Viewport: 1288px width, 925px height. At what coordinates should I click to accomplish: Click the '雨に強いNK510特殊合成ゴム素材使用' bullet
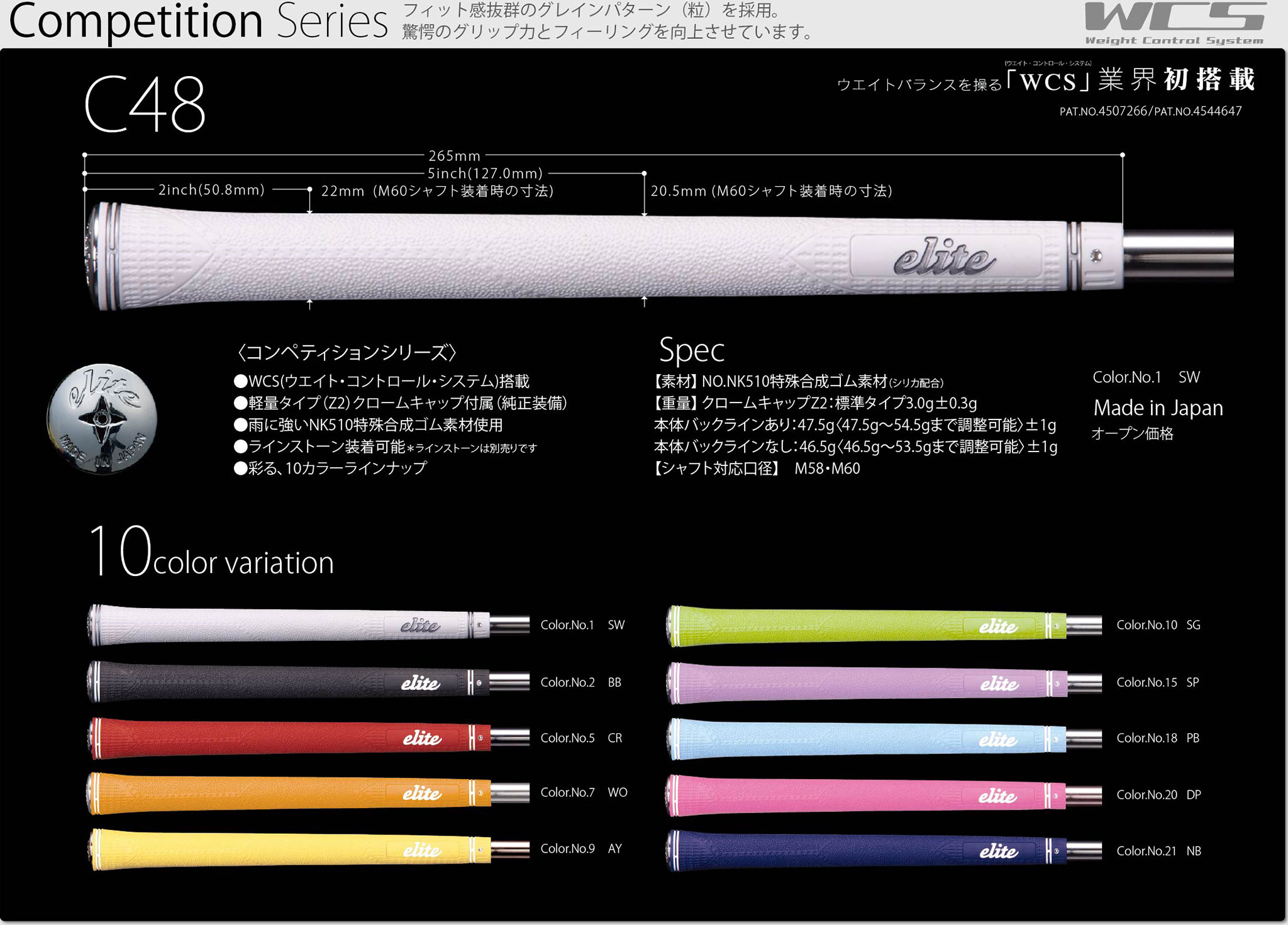coord(368,425)
